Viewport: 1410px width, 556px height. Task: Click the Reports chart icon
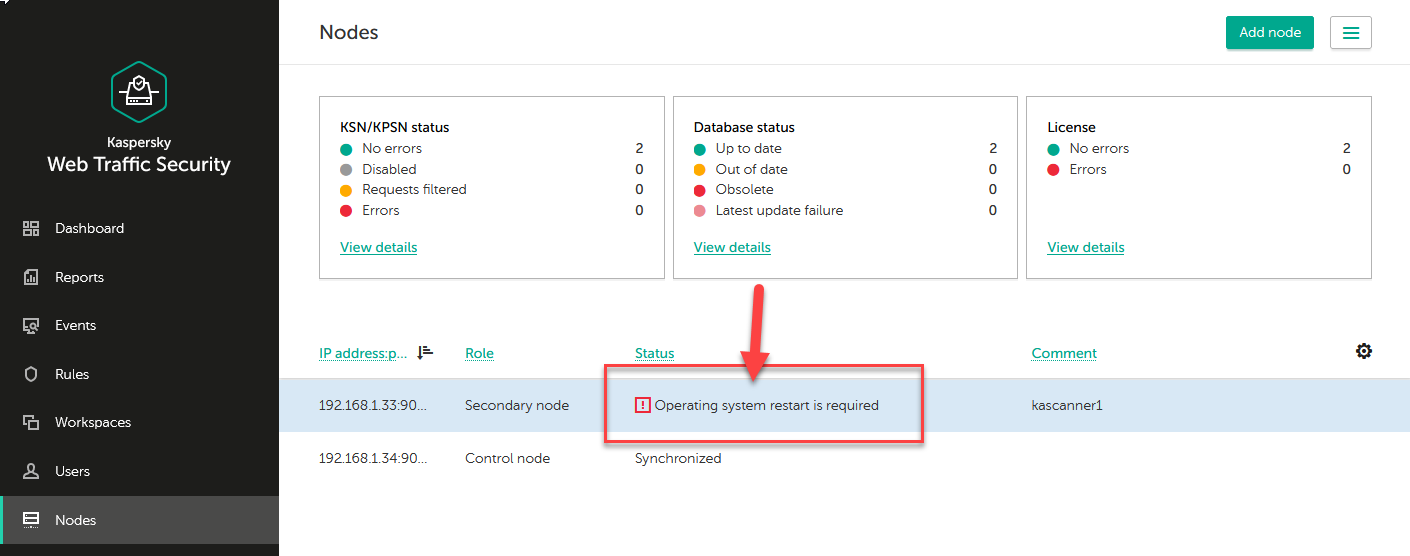[31, 277]
